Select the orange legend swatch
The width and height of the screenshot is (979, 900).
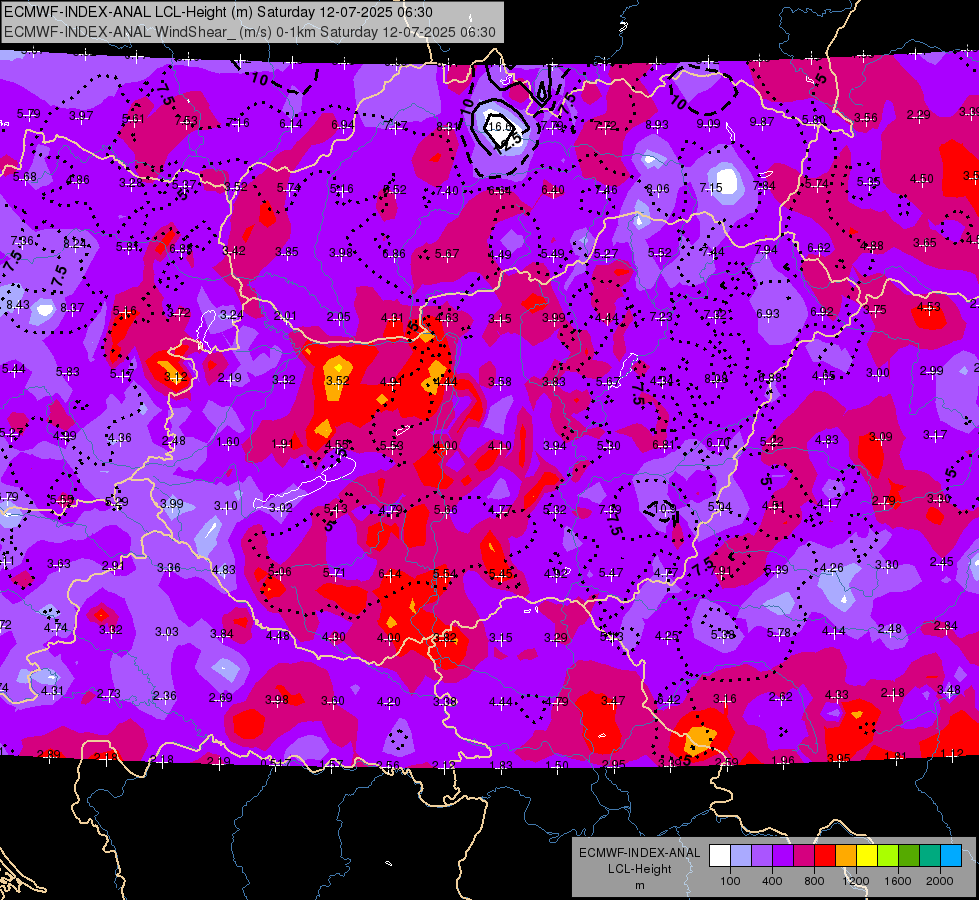846,855
